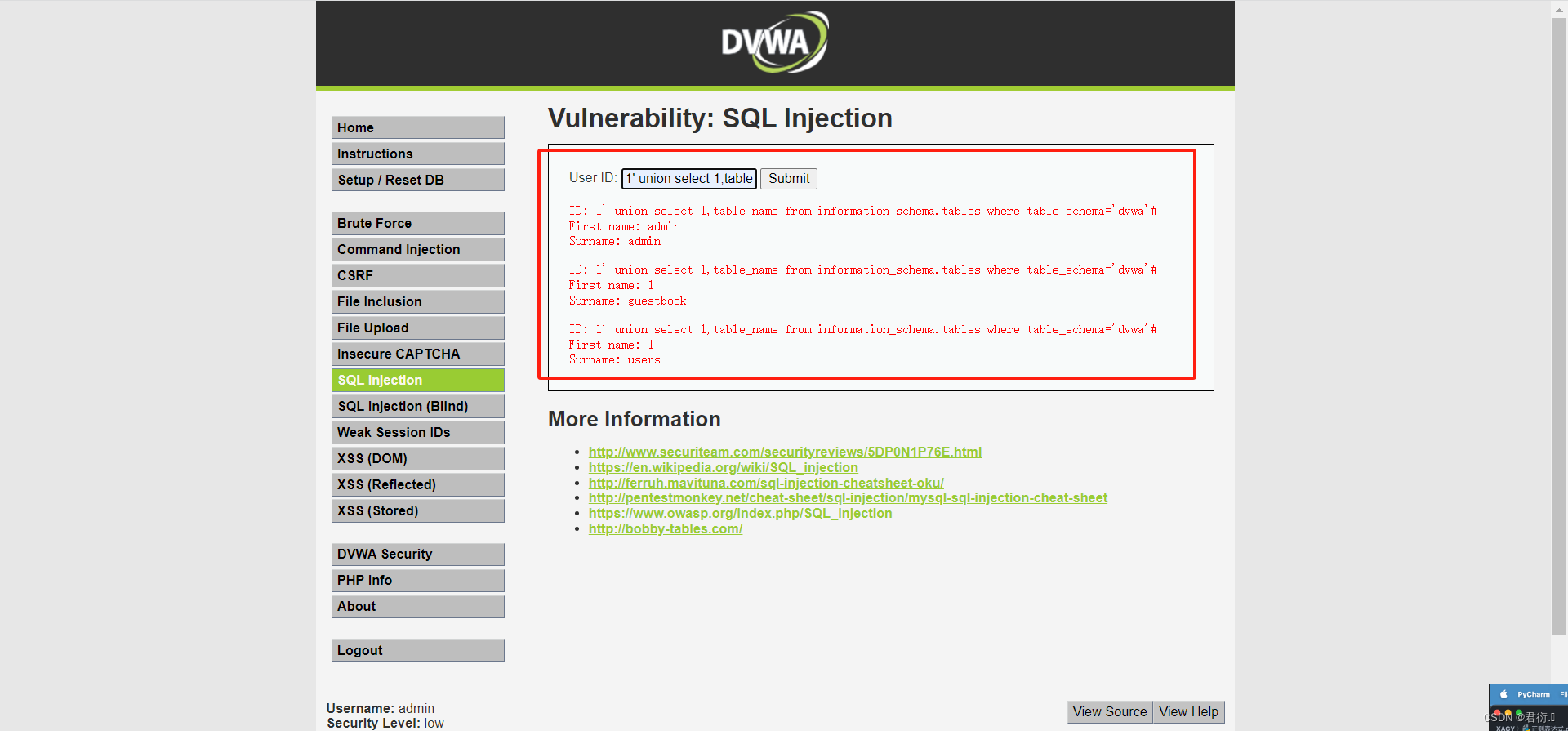Open the XSS (DOM) module

tap(417, 458)
